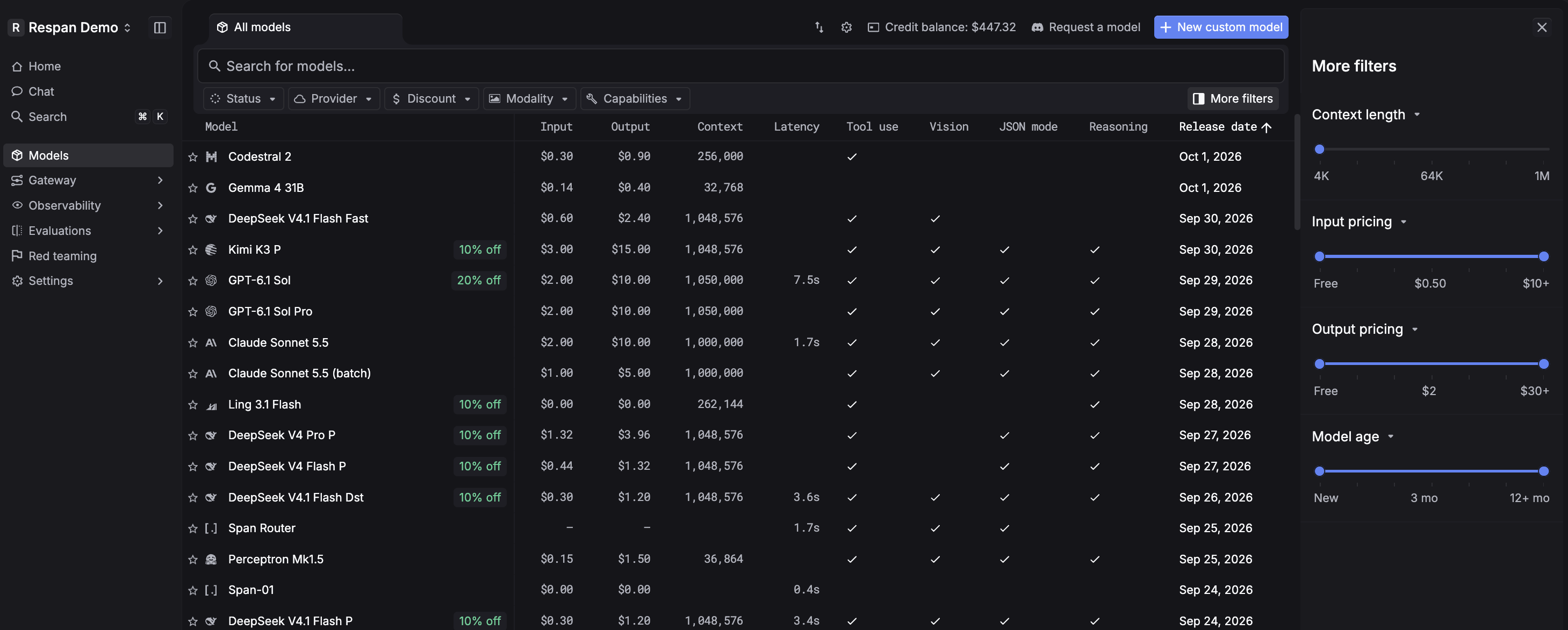Open the table settings gear icon
This screenshot has height=630, width=1568.
(x=846, y=27)
